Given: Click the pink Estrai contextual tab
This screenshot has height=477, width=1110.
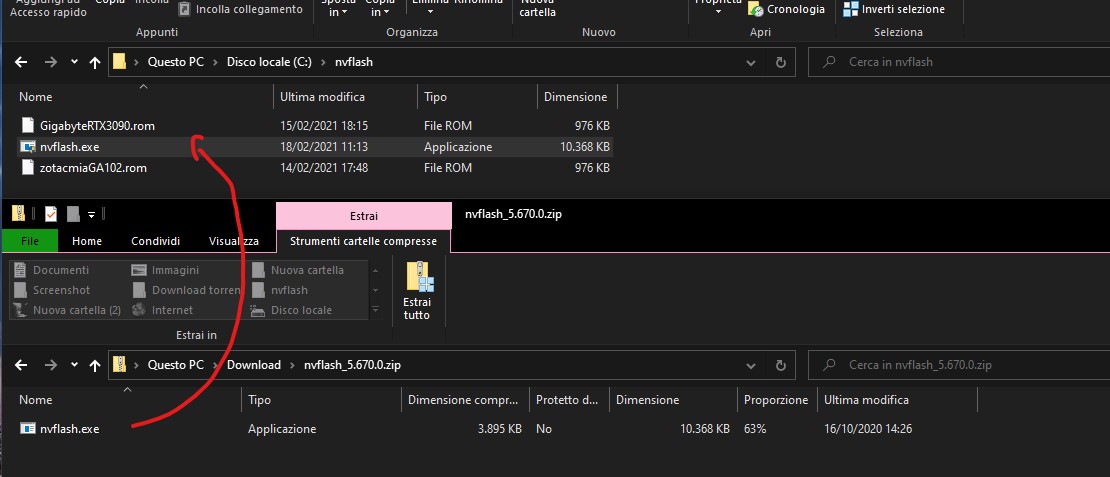Looking at the screenshot, I should coord(364,216).
